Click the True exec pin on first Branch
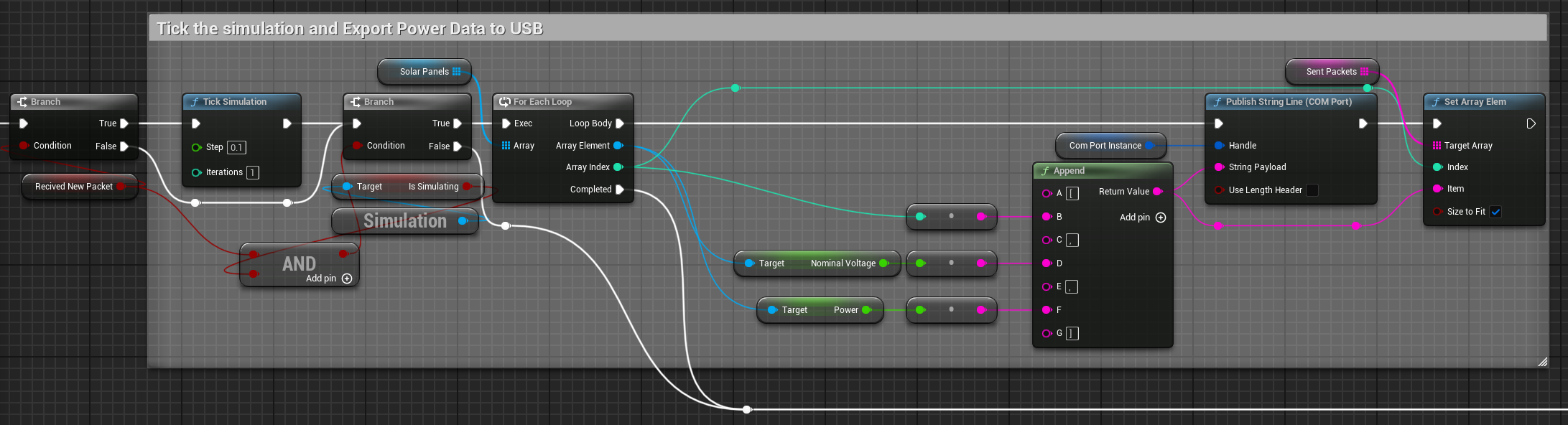This screenshot has width=1568, height=425. click(124, 123)
